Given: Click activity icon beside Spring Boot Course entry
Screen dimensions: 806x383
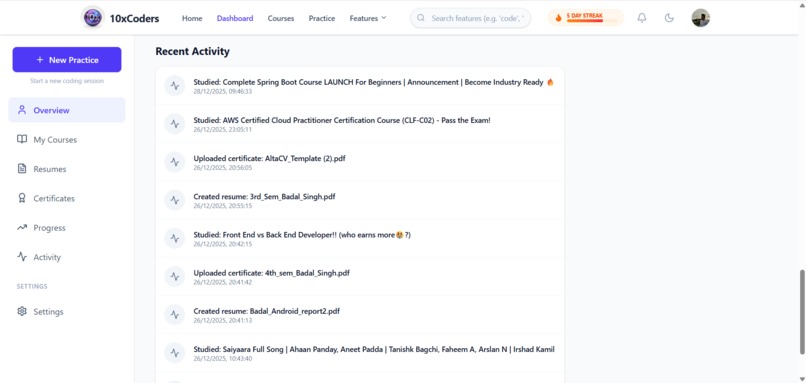Looking at the screenshot, I should pyautogui.click(x=175, y=85).
